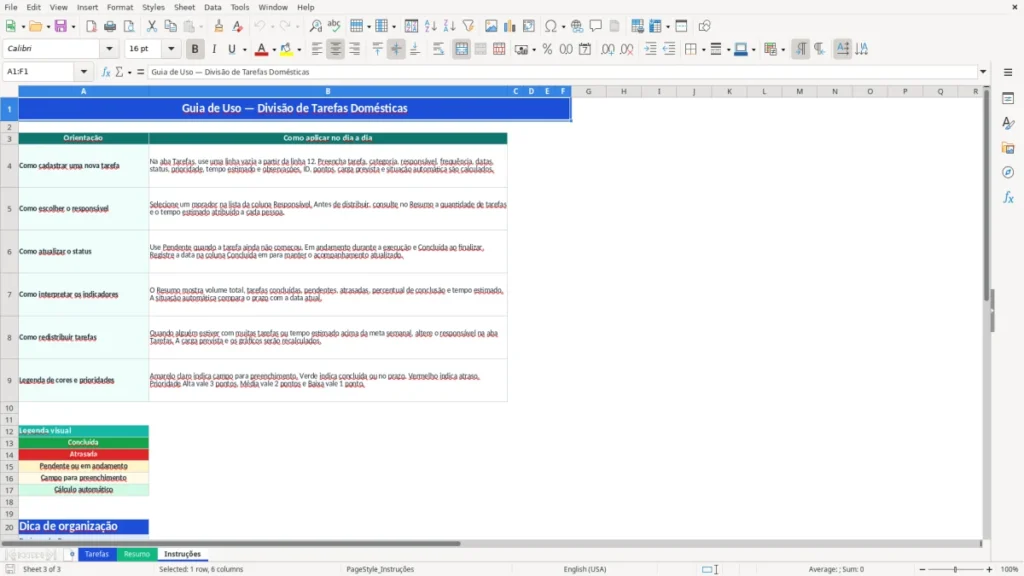Expand the font name dropdown

tap(109, 48)
